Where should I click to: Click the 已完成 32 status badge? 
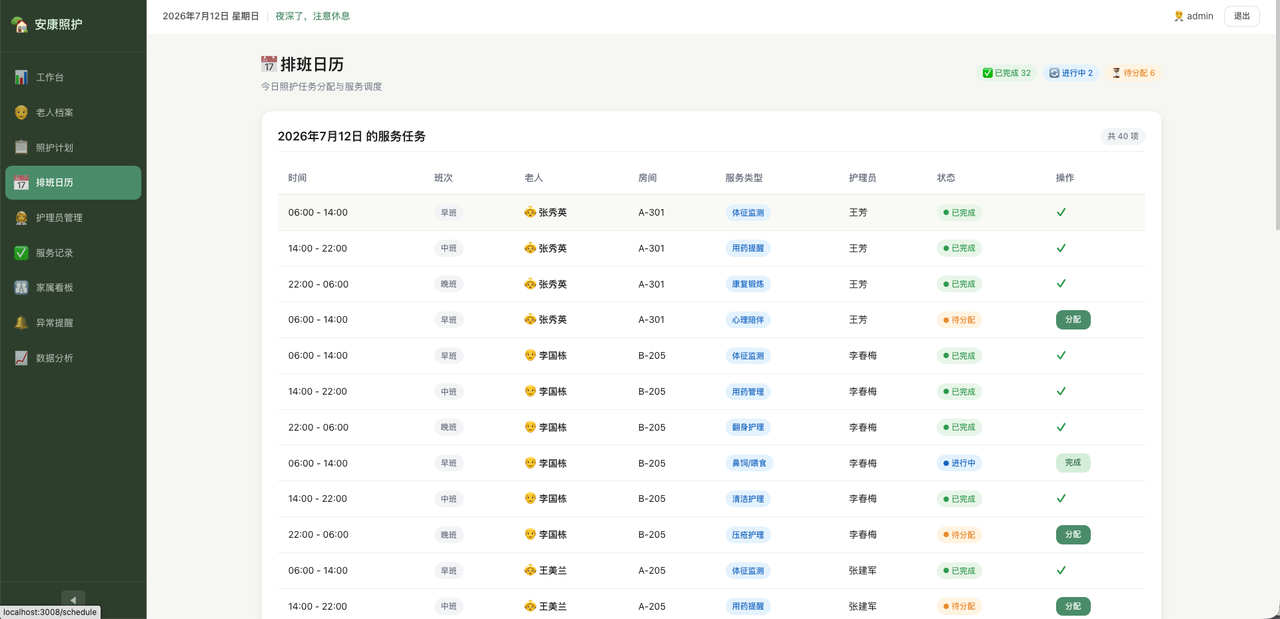point(1006,73)
